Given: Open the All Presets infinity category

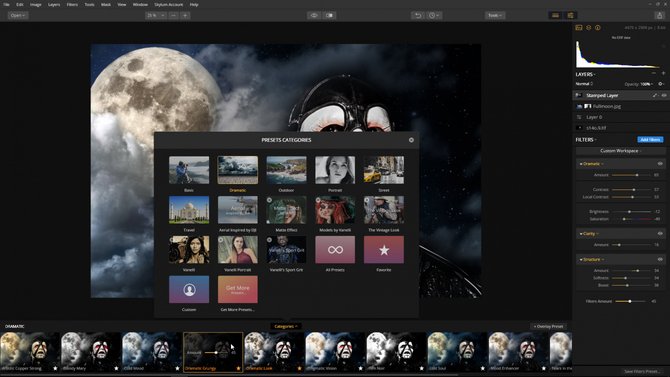Looking at the screenshot, I should 335,250.
